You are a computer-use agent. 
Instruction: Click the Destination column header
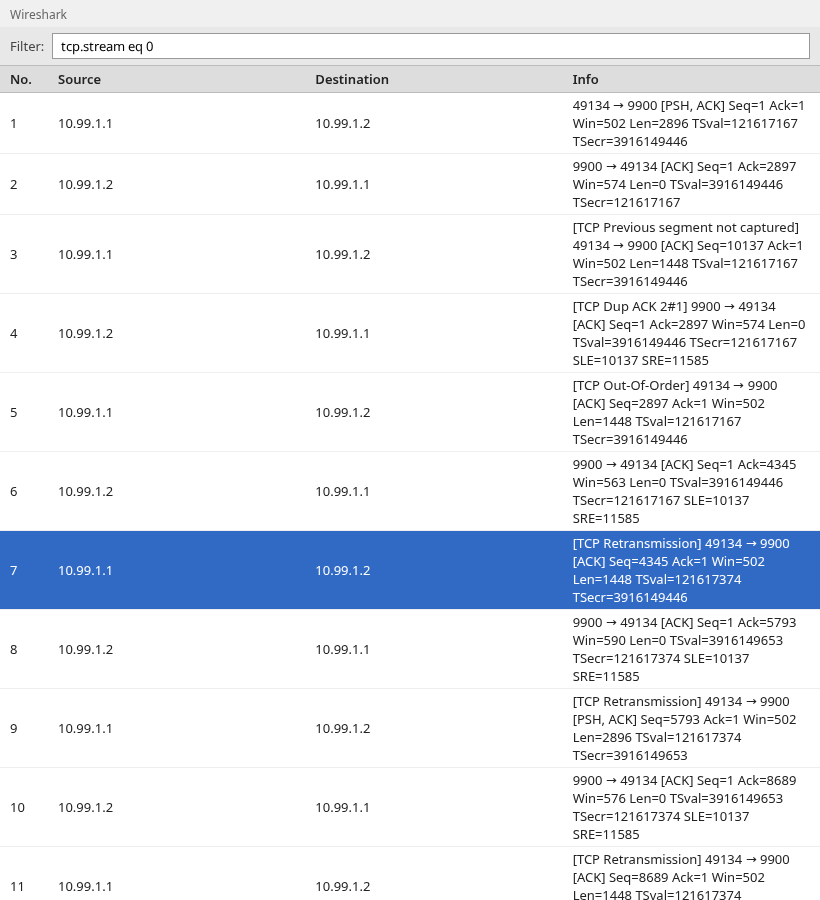(352, 79)
